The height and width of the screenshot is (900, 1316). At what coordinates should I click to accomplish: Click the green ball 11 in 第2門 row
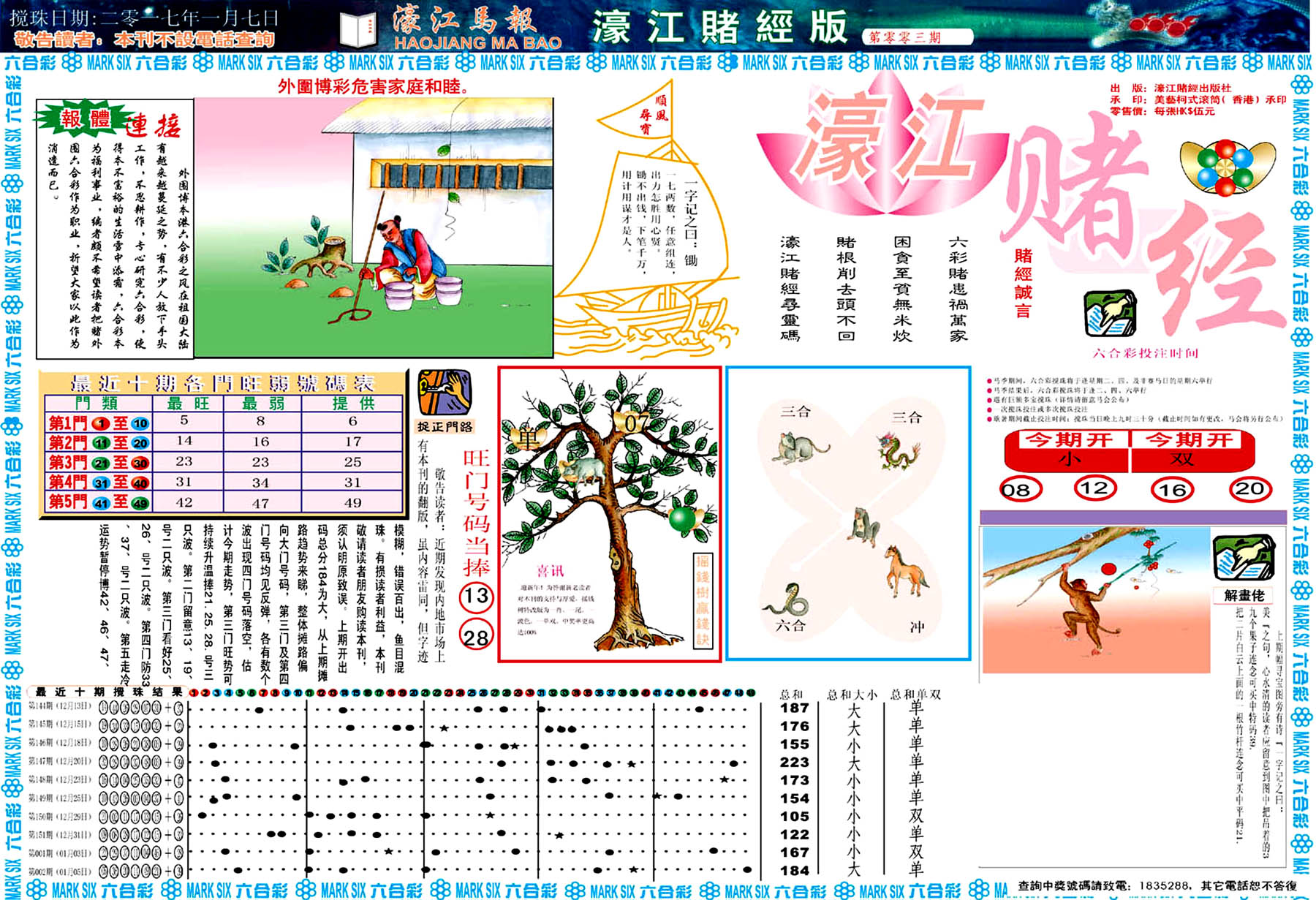tap(101, 443)
